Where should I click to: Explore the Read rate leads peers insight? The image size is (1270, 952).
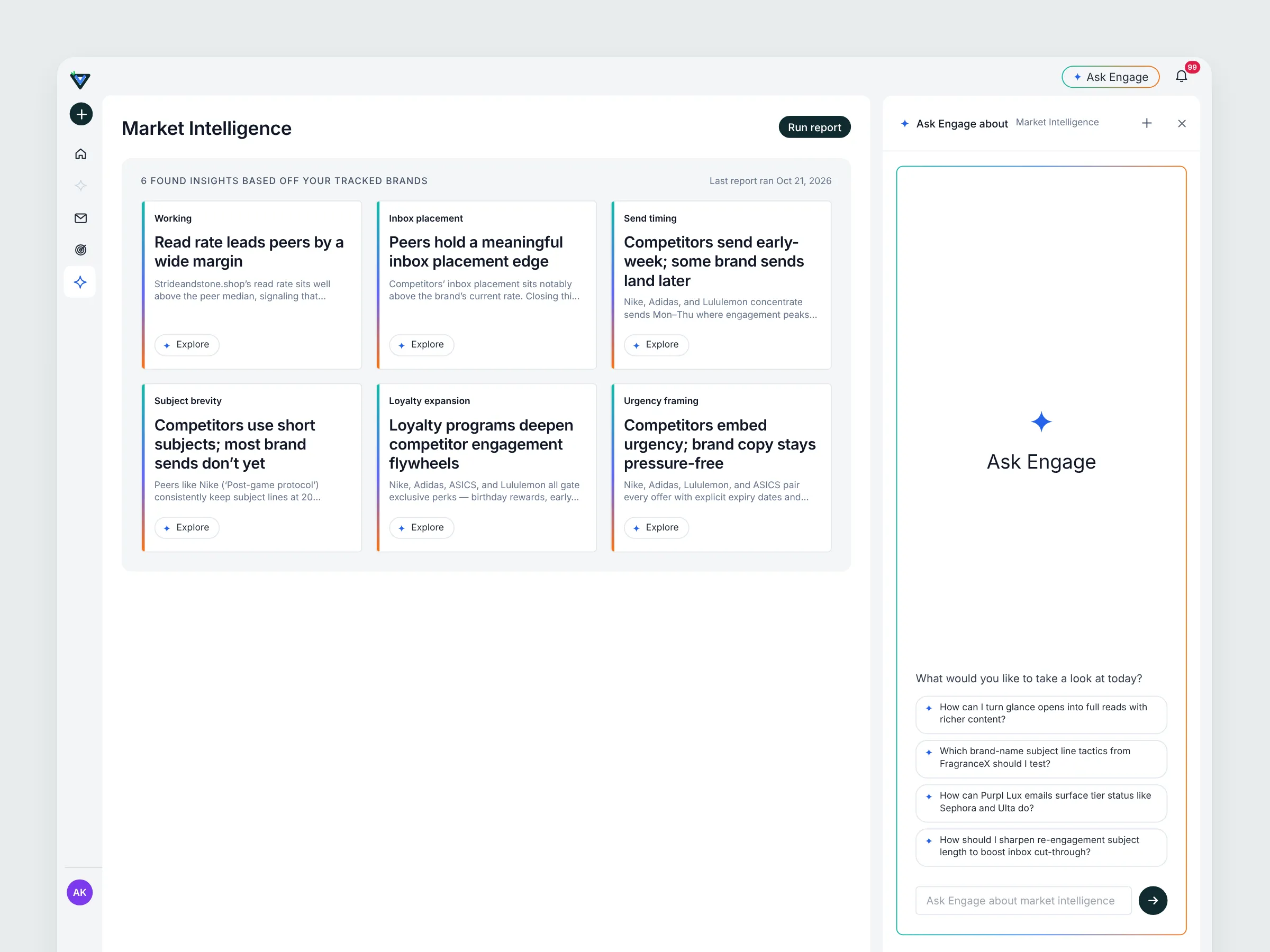(x=187, y=345)
